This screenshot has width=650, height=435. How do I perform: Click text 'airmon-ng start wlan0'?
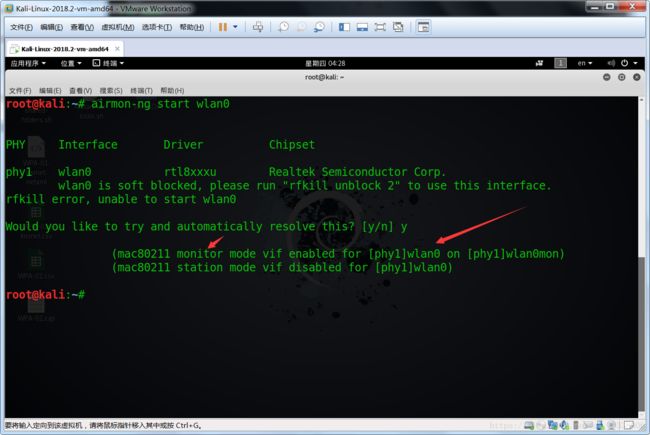click(x=160, y=104)
